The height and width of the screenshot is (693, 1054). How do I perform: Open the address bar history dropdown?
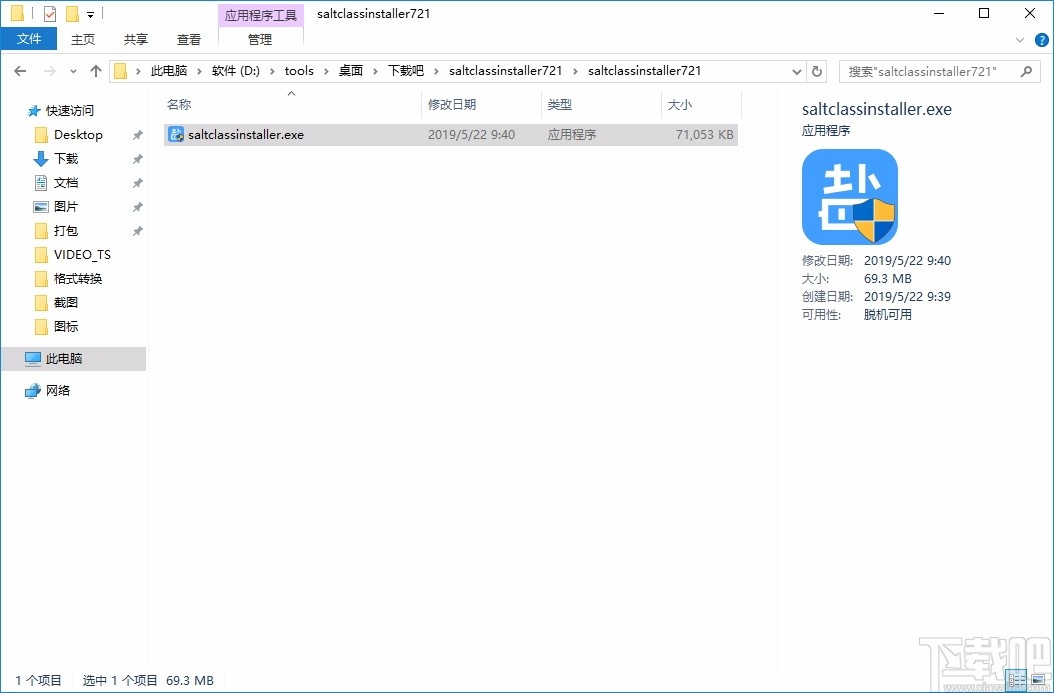click(796, 71)
